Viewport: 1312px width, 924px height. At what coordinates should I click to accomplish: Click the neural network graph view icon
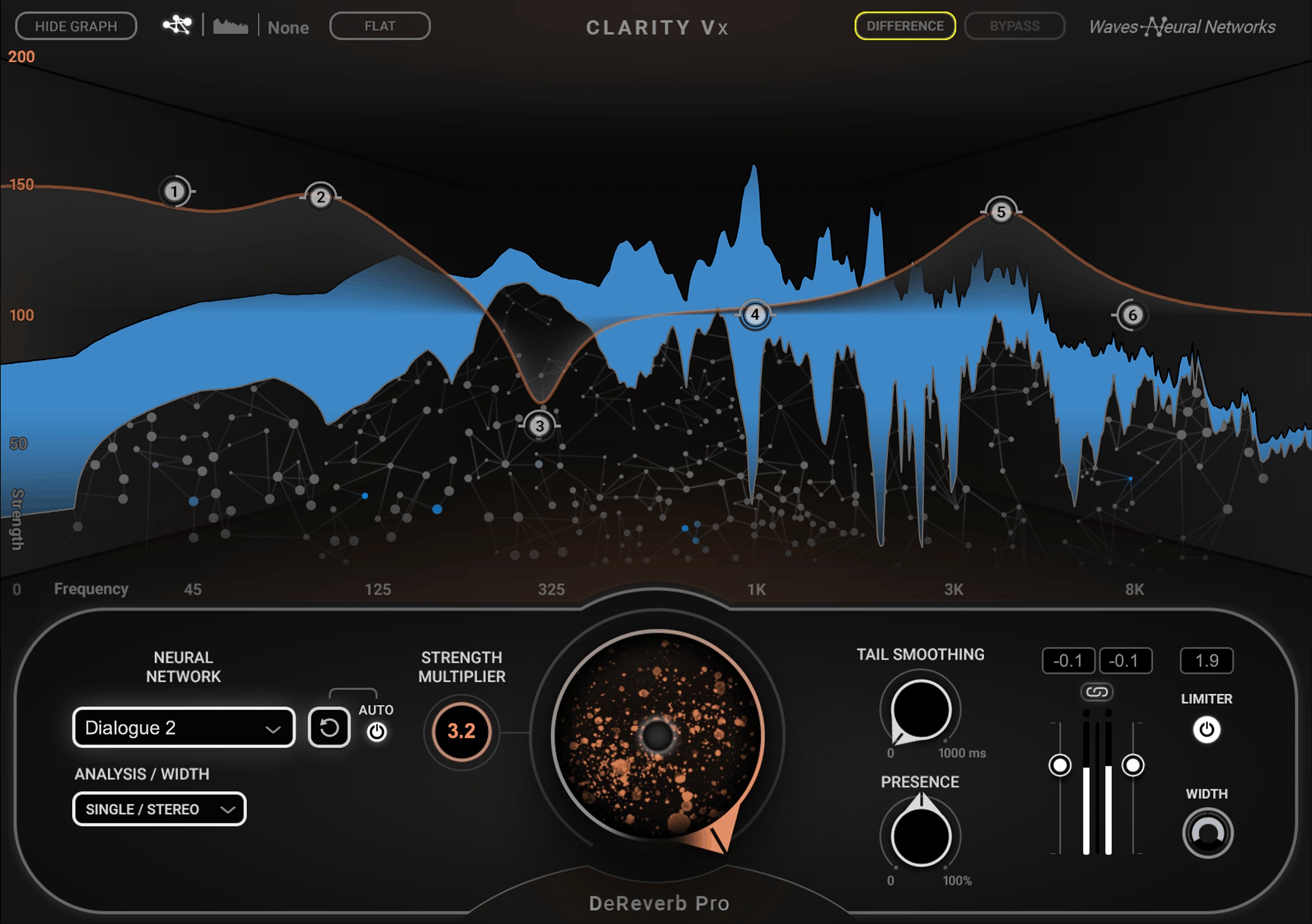coord(177,25)
